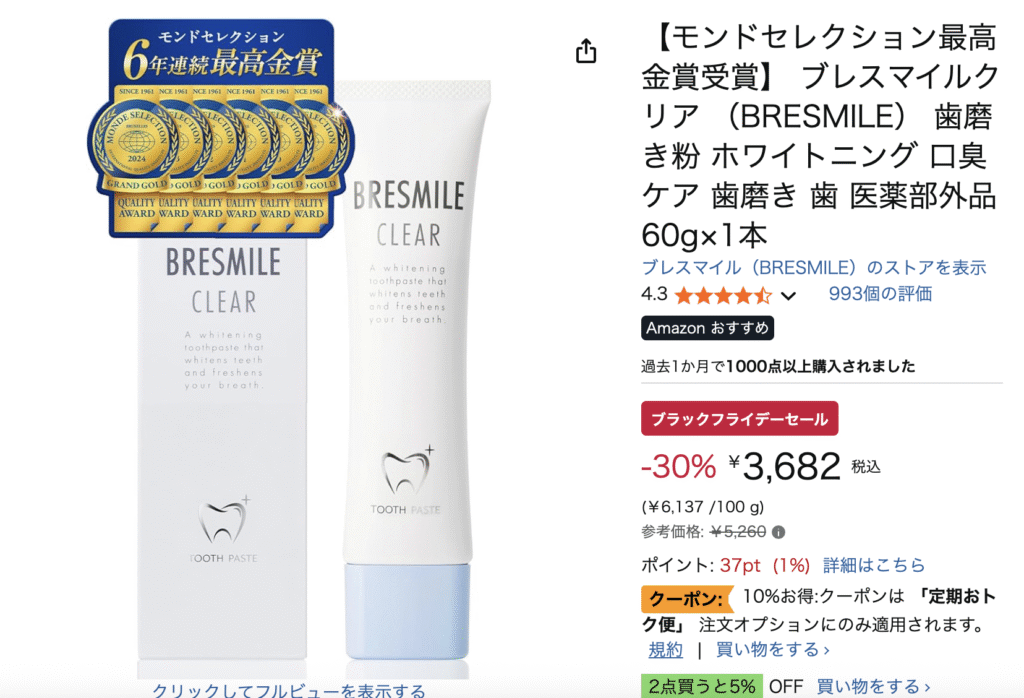
Task: Click the クーポン orange label
Action: (x=687, y=599)
